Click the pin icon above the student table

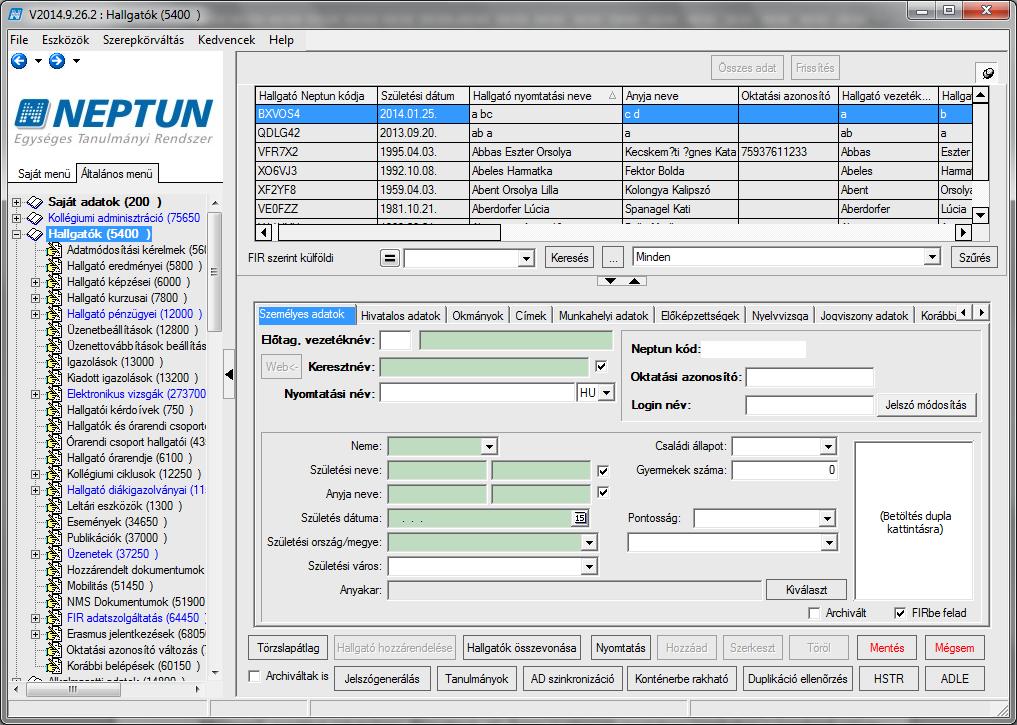[x=988, y=73]
